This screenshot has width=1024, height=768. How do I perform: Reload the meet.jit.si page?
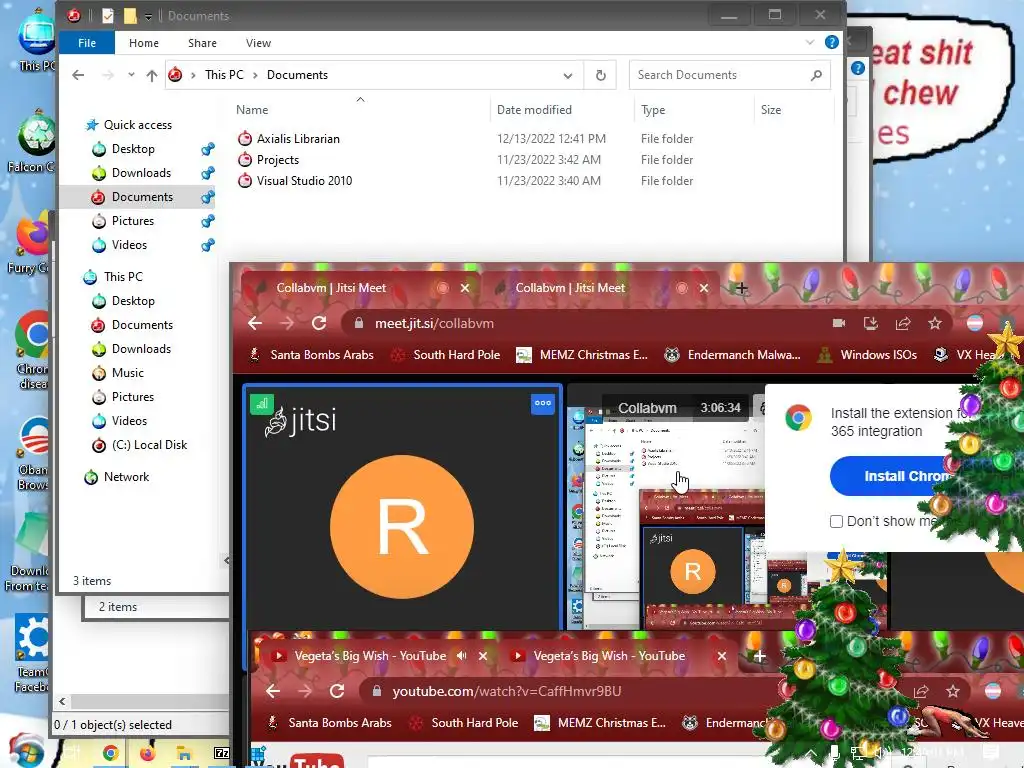319,323
